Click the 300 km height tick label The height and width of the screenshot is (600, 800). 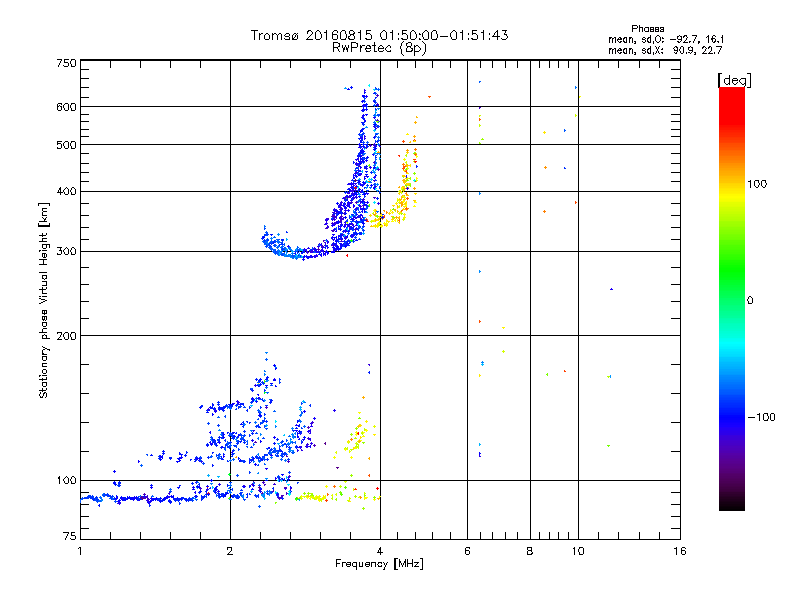pos(66,252)
